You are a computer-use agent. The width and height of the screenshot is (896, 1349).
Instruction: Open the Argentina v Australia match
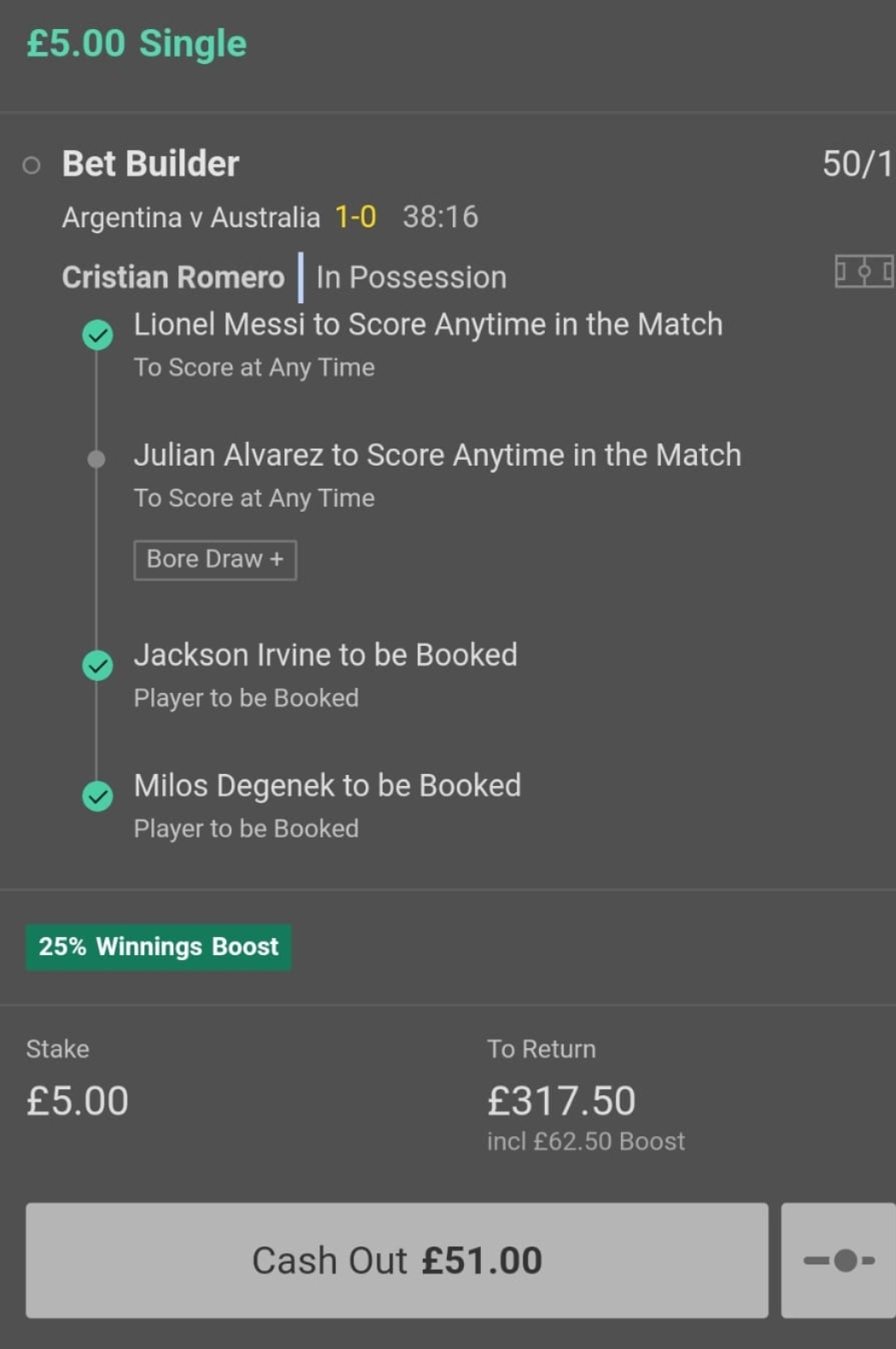point(190,217)
